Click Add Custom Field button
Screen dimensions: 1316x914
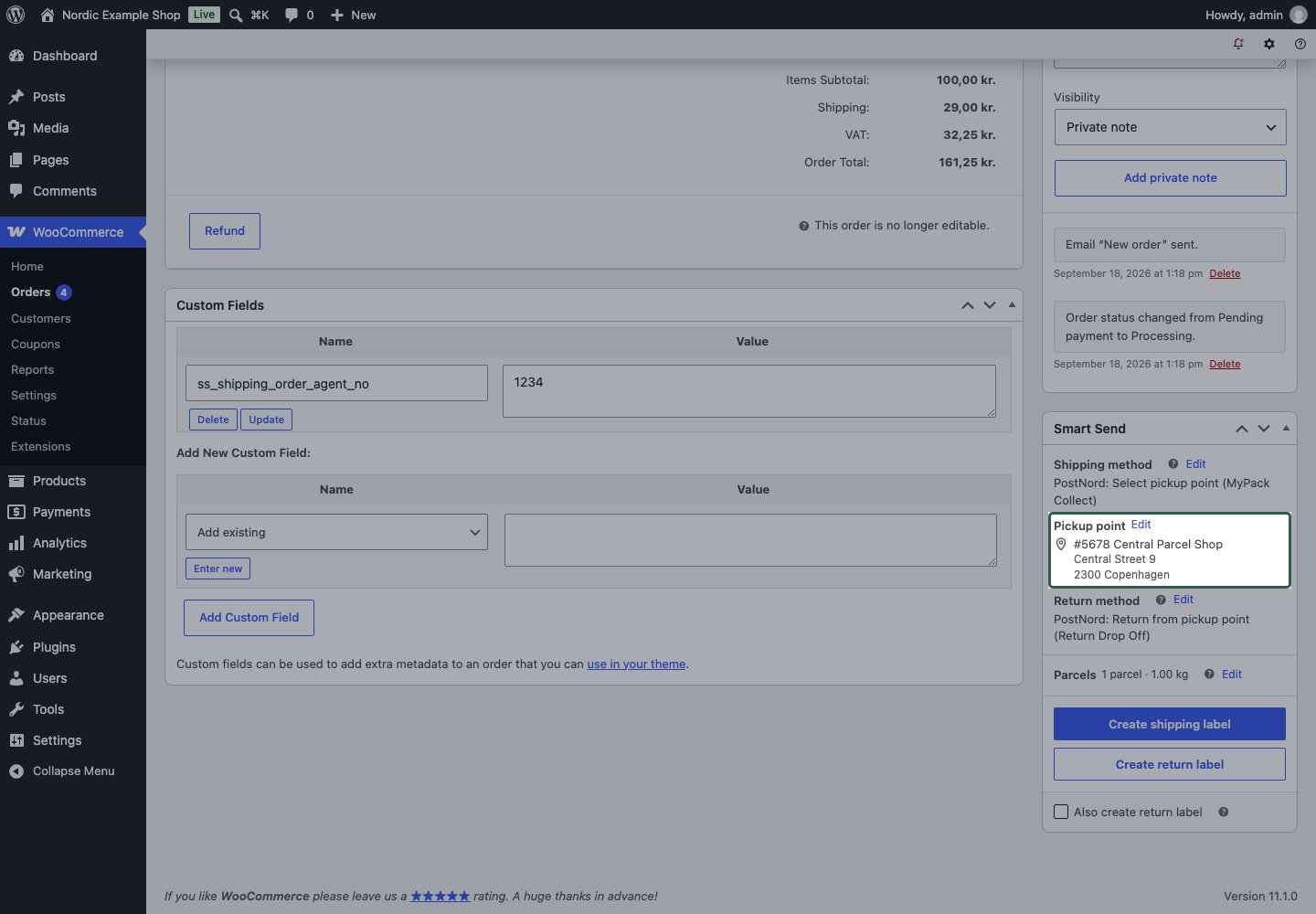click(249, 618)
